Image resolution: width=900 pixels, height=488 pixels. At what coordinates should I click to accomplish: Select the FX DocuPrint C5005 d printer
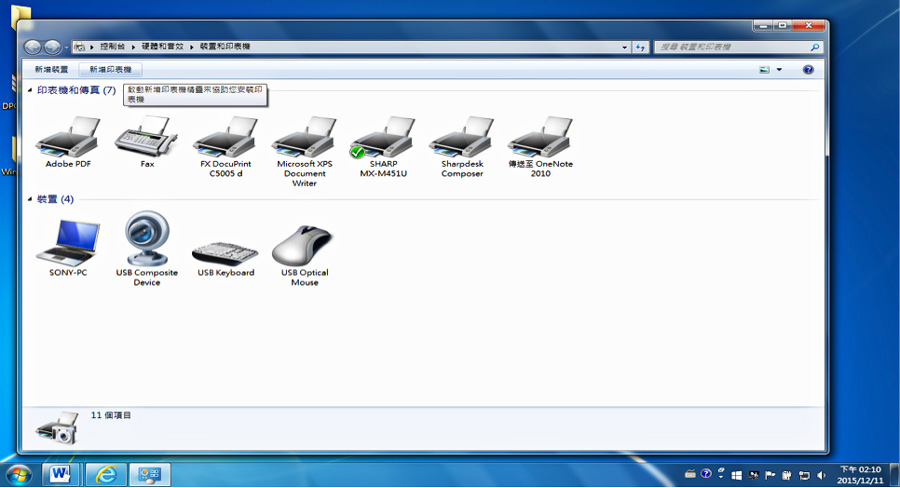226,146
